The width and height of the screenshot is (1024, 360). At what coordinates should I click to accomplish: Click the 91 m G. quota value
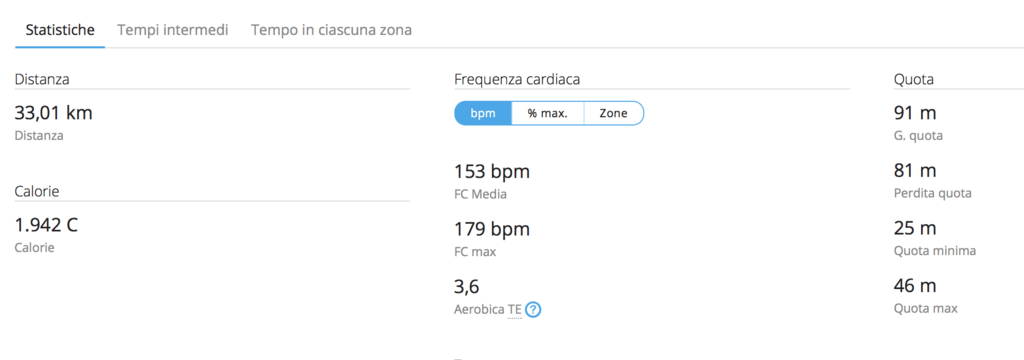coord(915,113)
